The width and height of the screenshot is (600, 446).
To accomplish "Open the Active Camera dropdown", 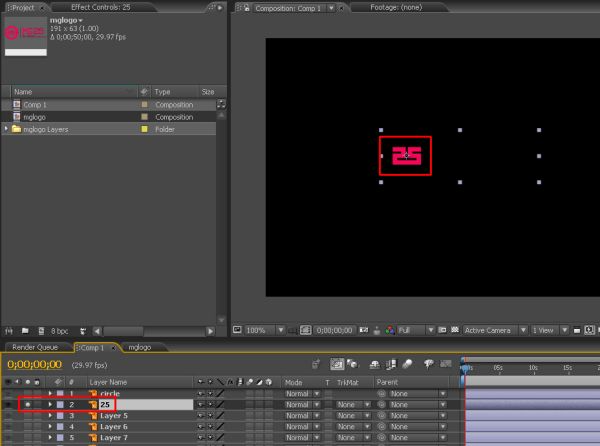I will click(495, 330).
